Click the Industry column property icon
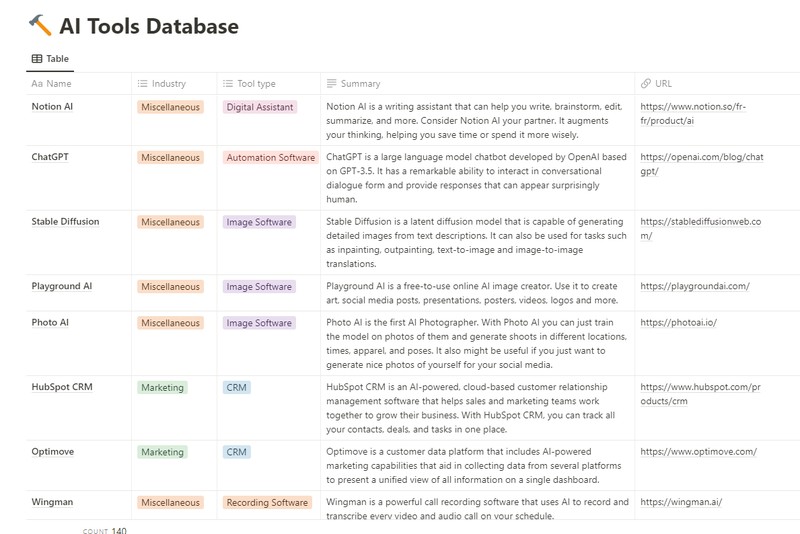Screen dimensions: 800x534 142,84
